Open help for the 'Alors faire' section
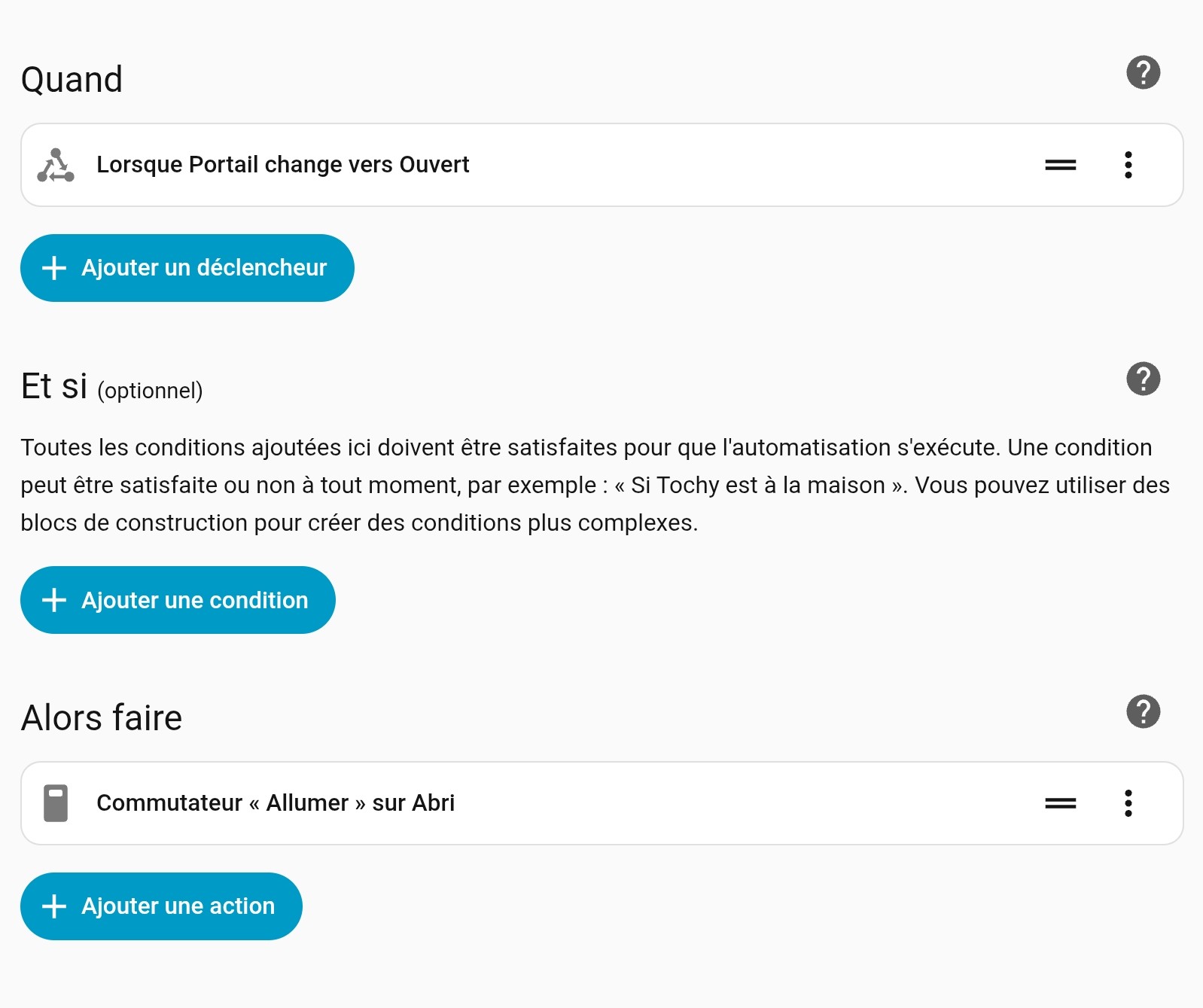1203x1008 pixels. pos(1143,711)
